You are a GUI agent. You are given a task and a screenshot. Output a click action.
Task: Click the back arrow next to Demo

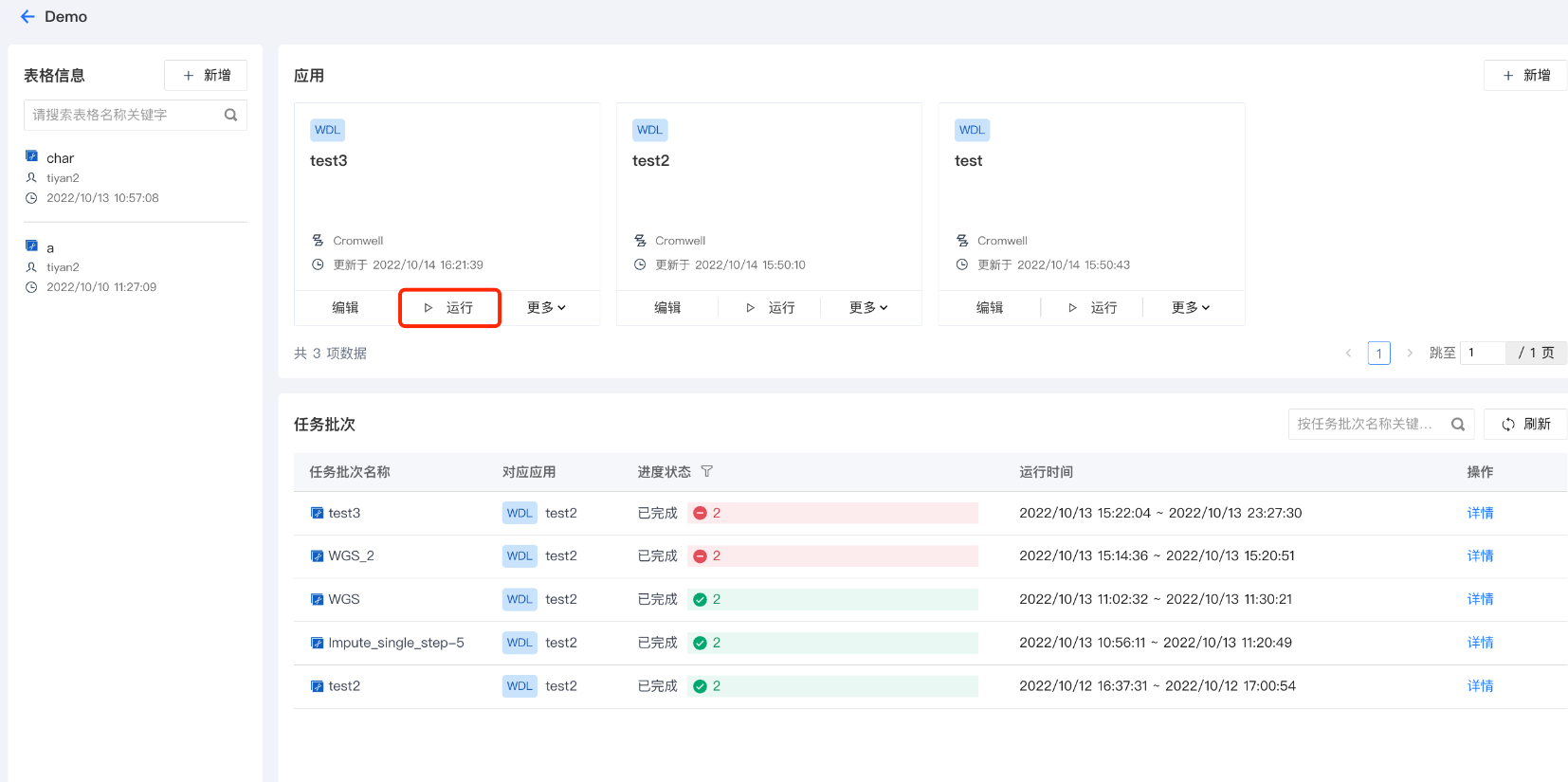pyautogui.click(x=27, y=17)
